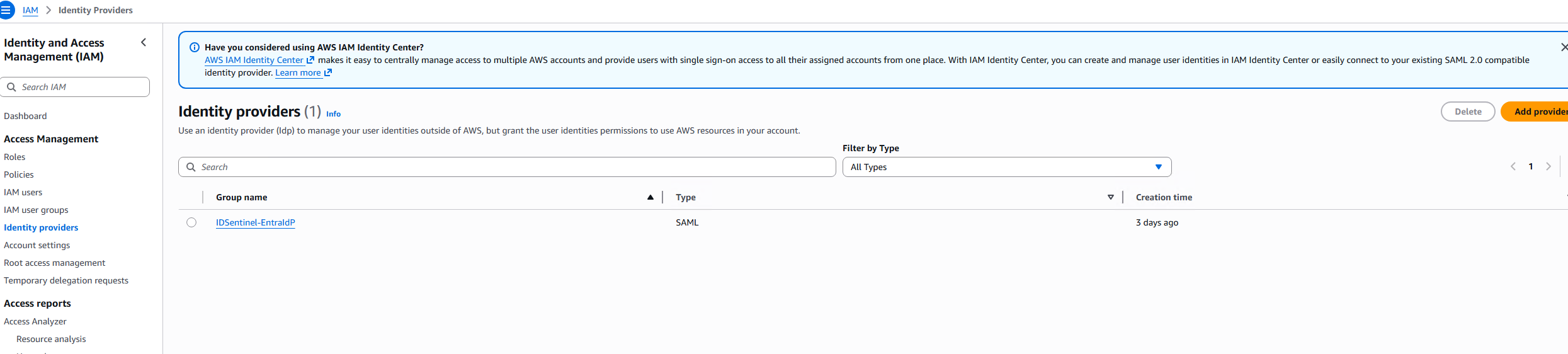This screenshot has width=1568, height=354.
Task: Click the SAML type cell
Action: coord(687,222)
